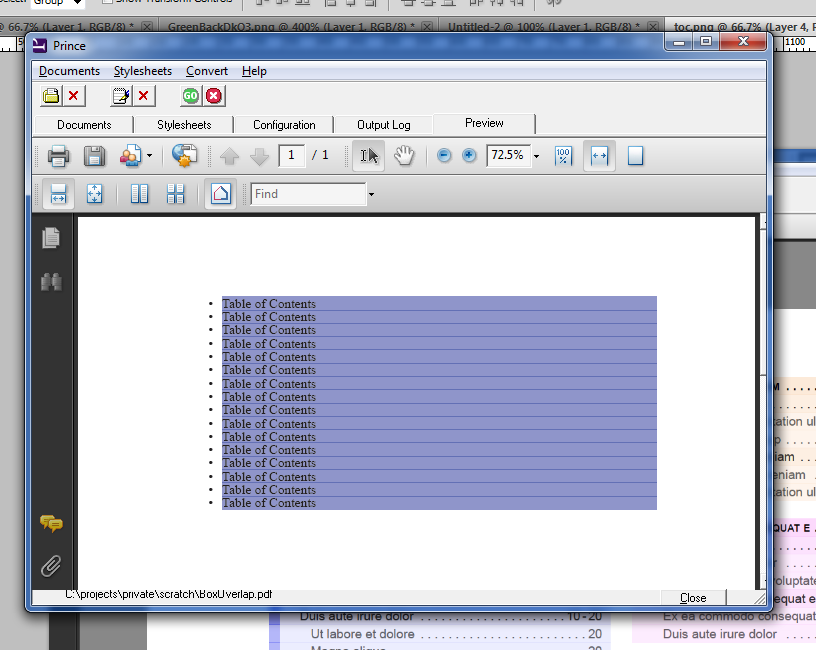Switch to the Output Log tab
The height and width of the screenshot is (650, 816).
[x=384, y=125]
